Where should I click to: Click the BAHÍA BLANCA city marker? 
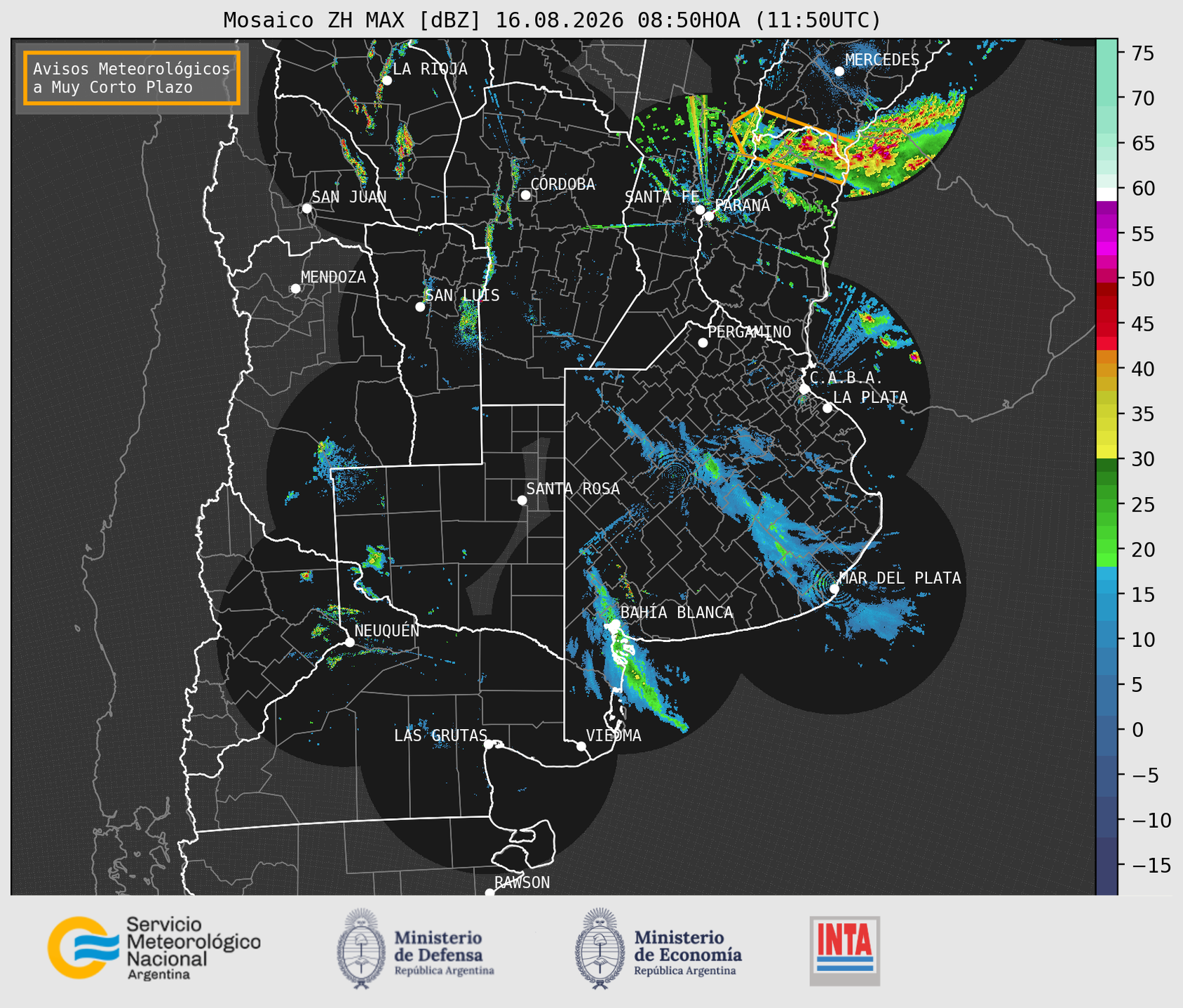click(615, 624)
